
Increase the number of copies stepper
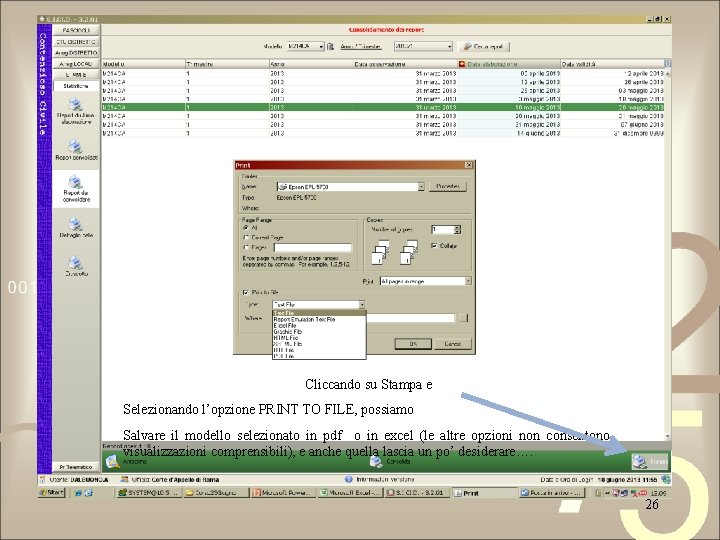tap(457, 227)
